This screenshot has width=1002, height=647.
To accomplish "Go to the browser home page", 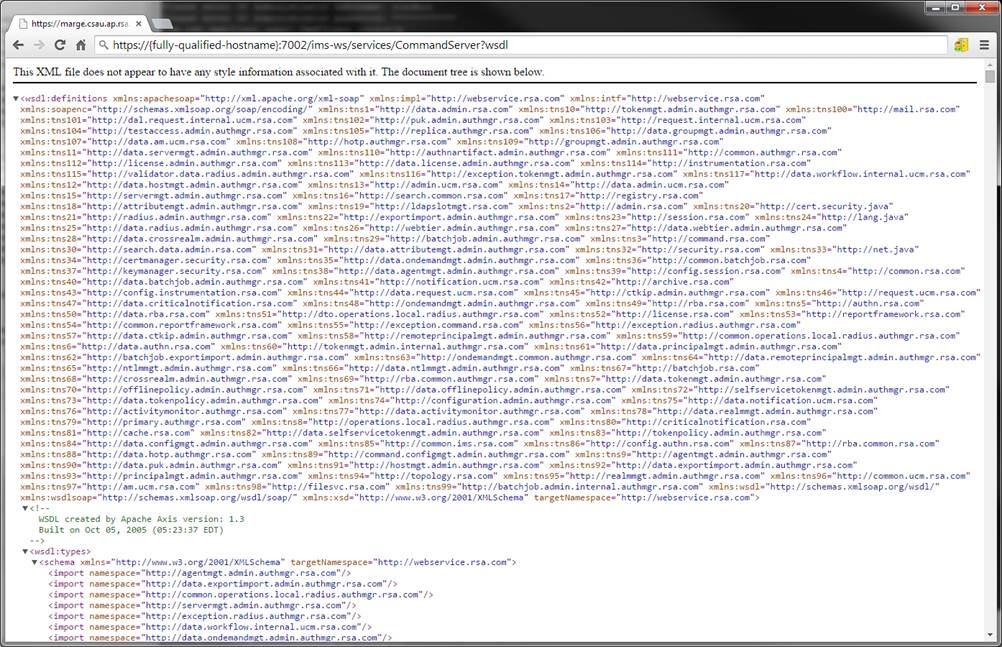I will pyautogui.click(x=81, y=45).
